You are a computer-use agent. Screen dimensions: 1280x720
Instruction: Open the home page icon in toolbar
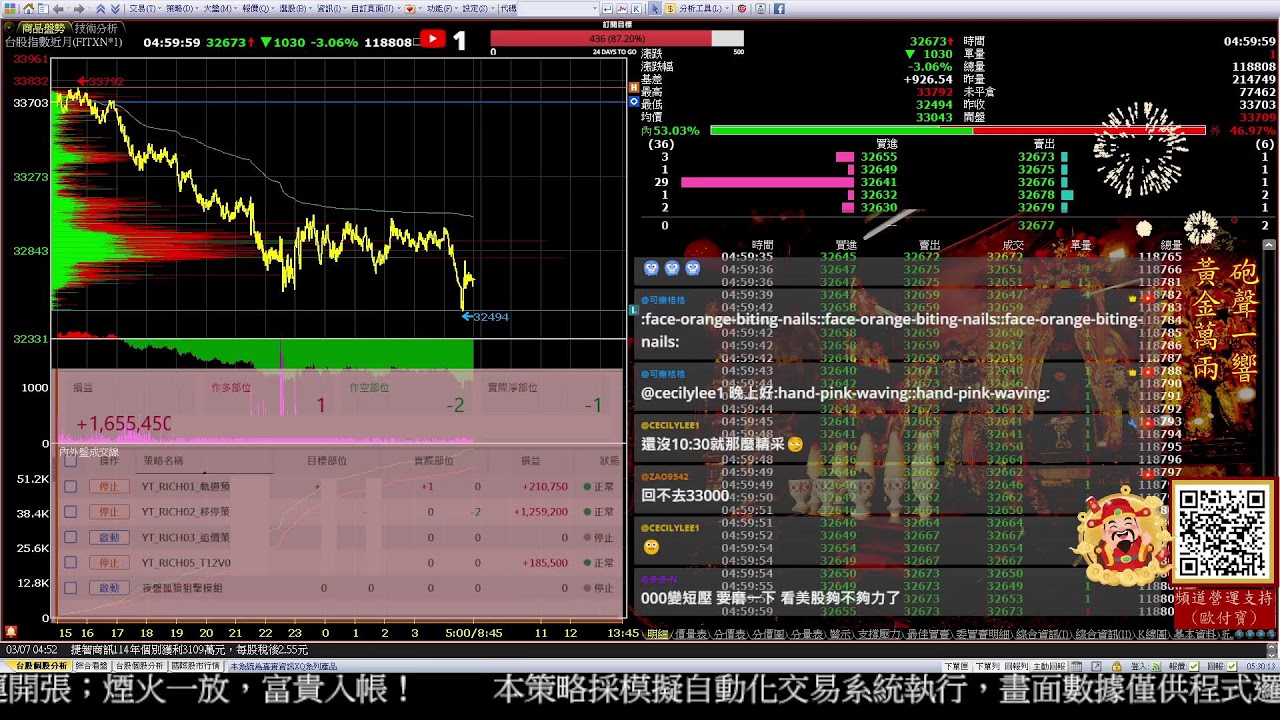click(29, 8)
